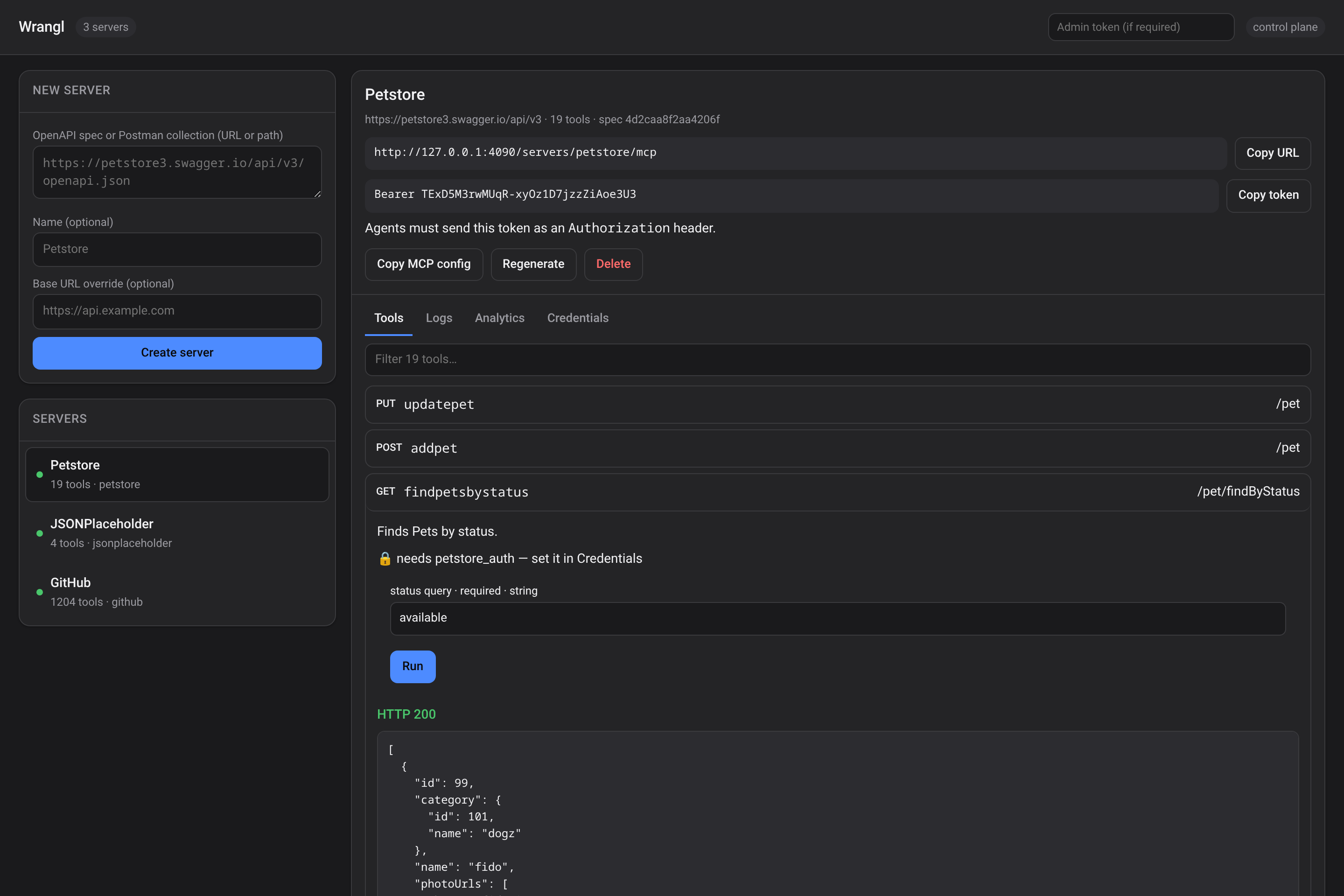Click the Copy URL button
This screenshot has width=1344, height=896.
click(1273, 153)
